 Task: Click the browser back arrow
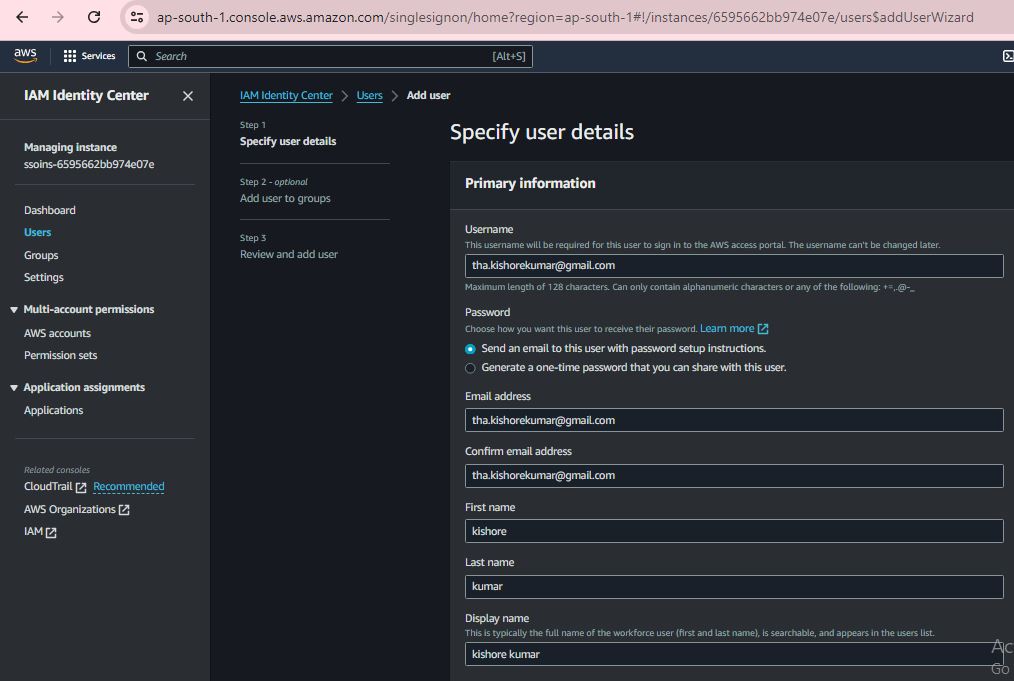pyautogui.click(x=22, y=17)
